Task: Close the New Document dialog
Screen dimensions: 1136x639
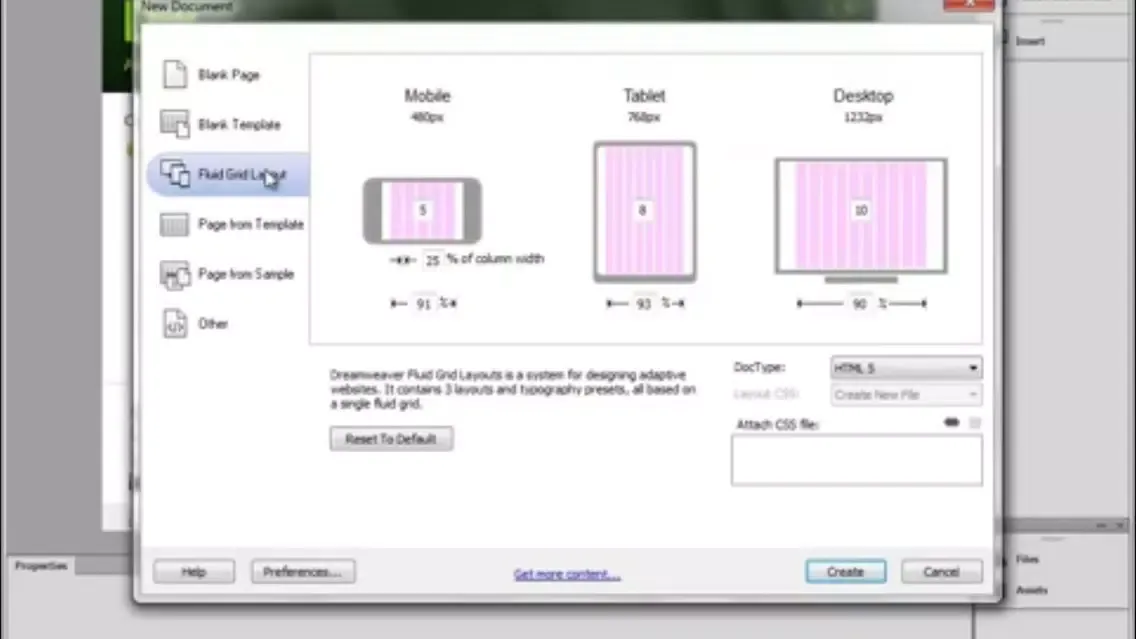Action: tap(969, 4)
